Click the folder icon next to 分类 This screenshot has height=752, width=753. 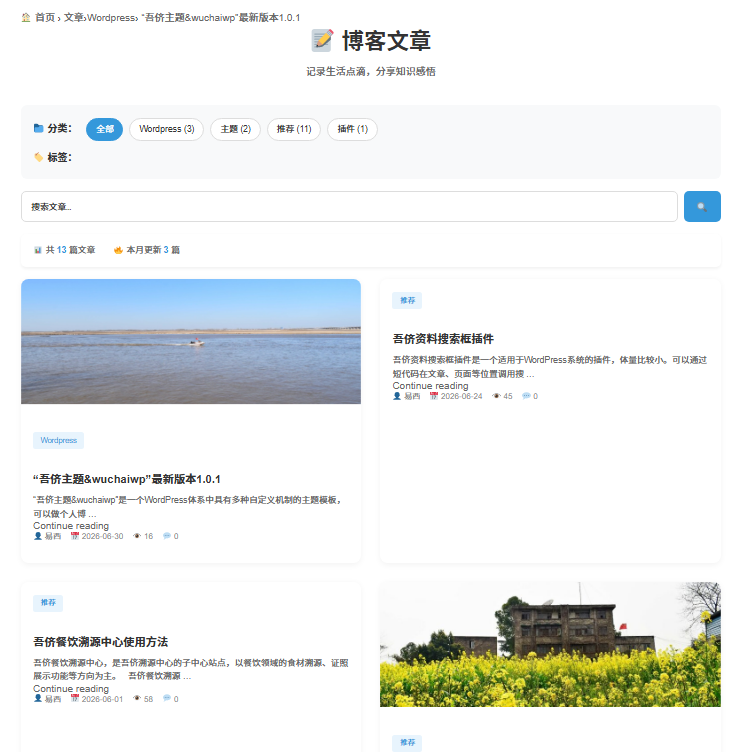(x=38, y=128)
